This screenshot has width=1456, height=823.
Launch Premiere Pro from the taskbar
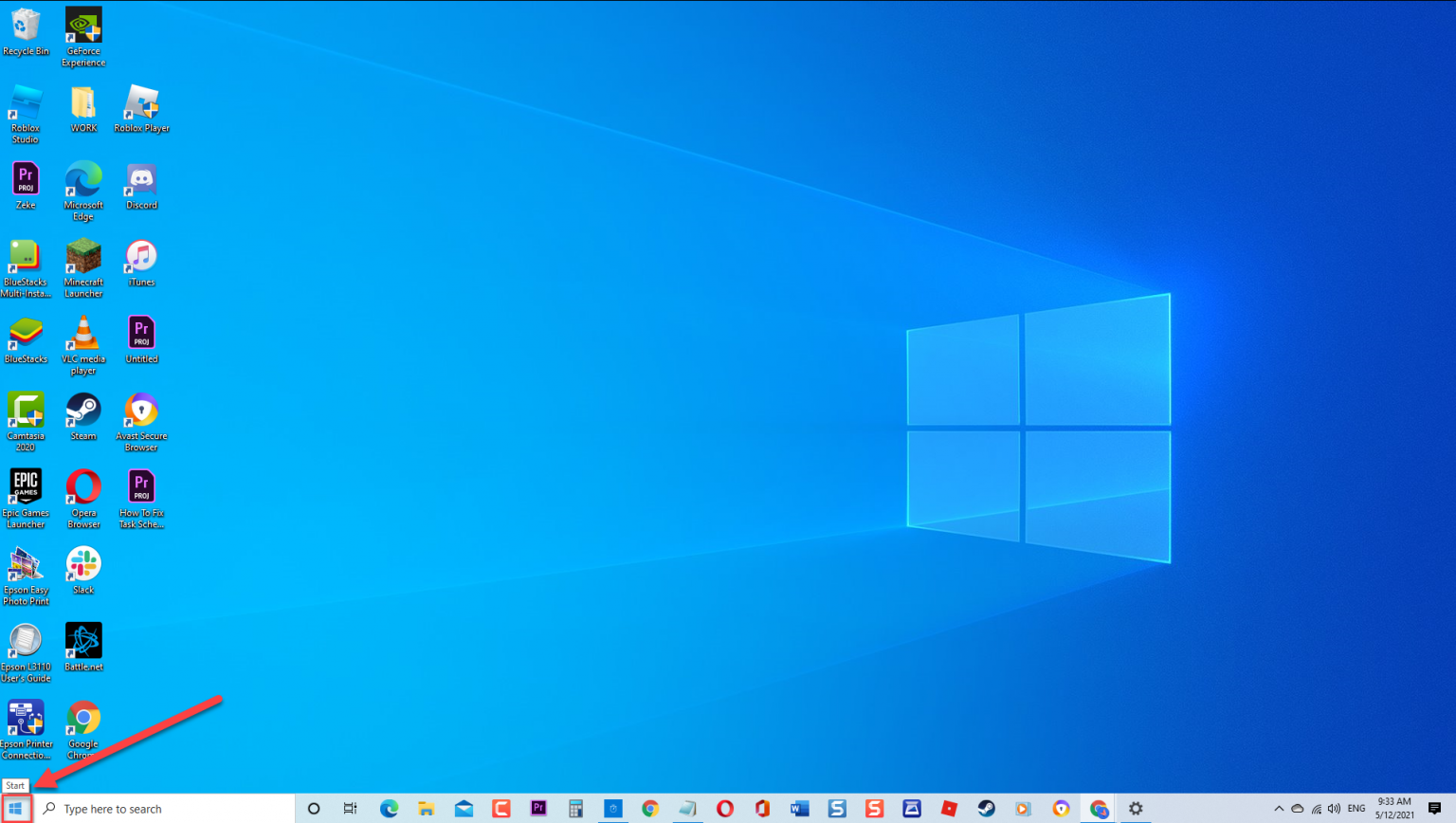pos(538,809)
